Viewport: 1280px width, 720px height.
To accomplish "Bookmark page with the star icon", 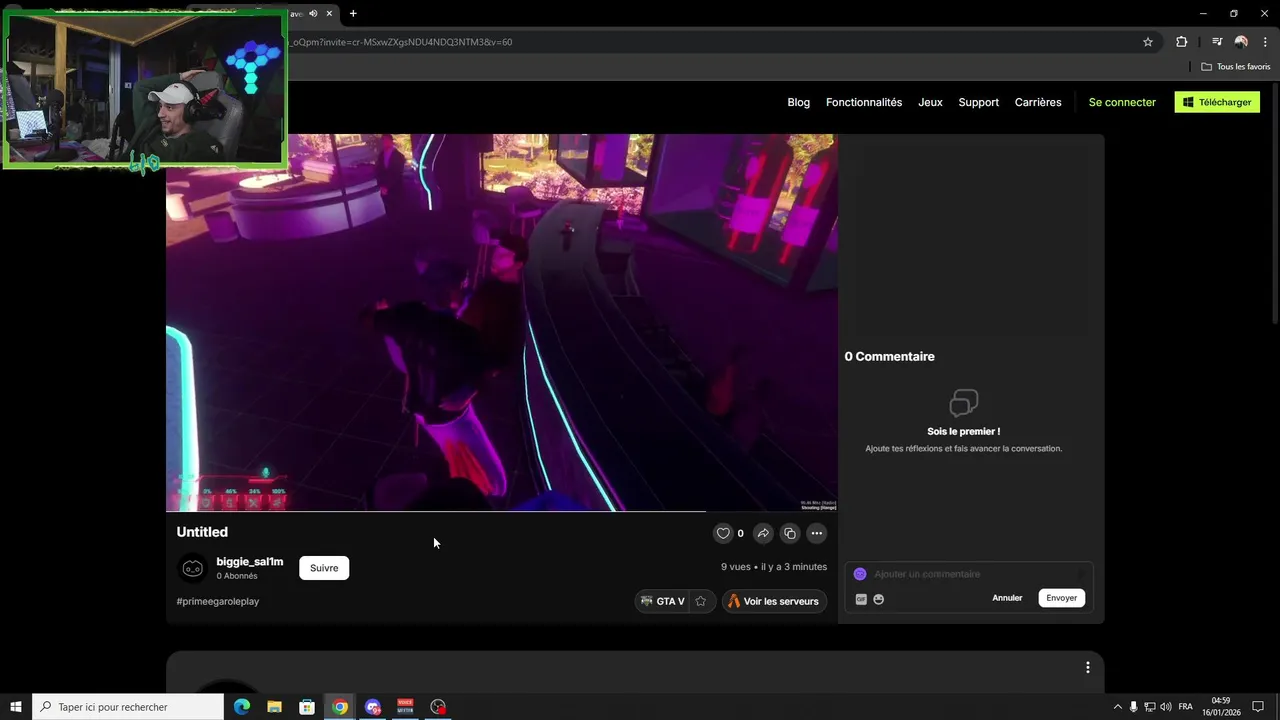I will point(1148,42).
